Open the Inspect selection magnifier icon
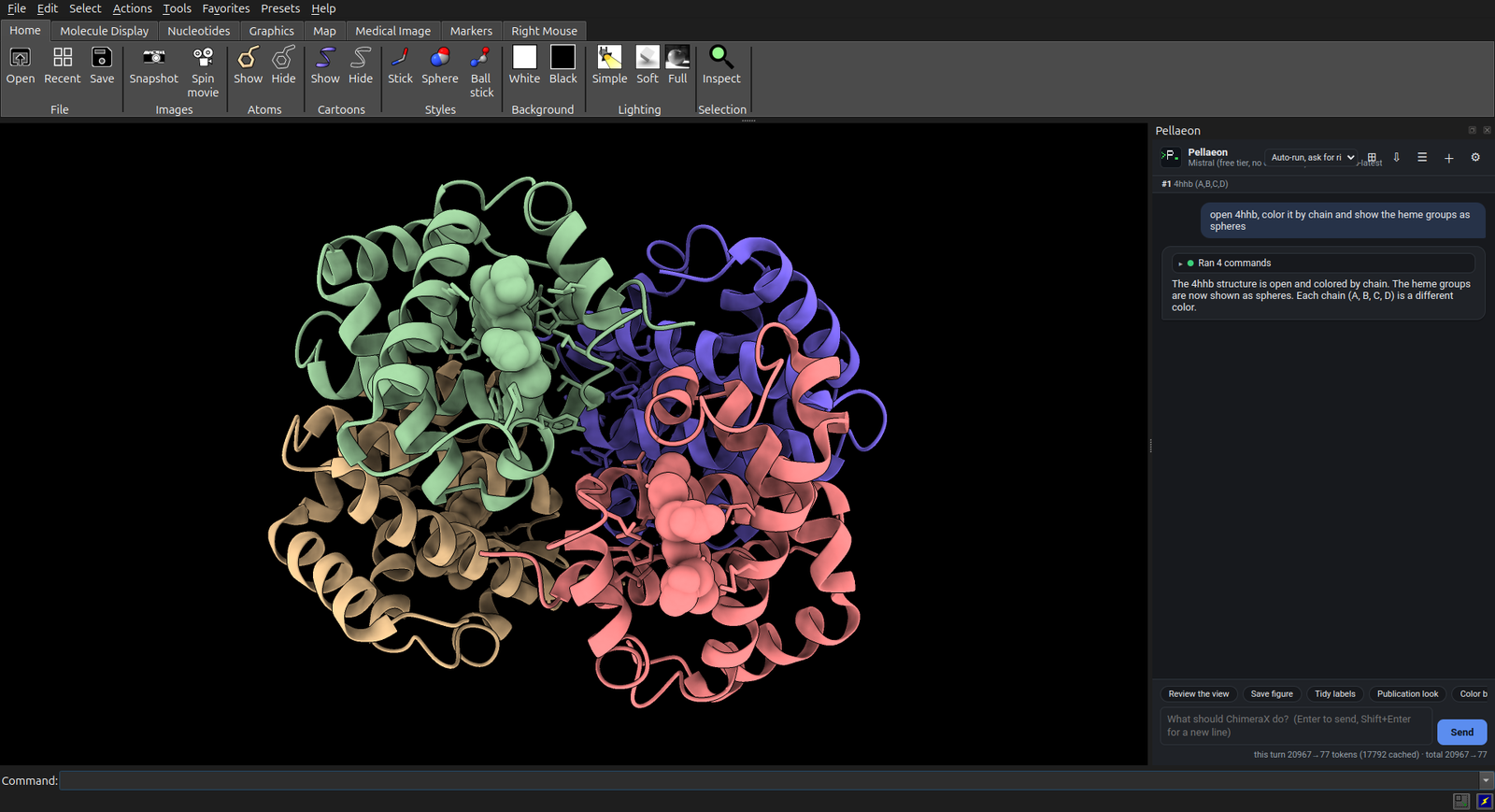Viewport: 1495px width, 812px height. pos(721,58)
